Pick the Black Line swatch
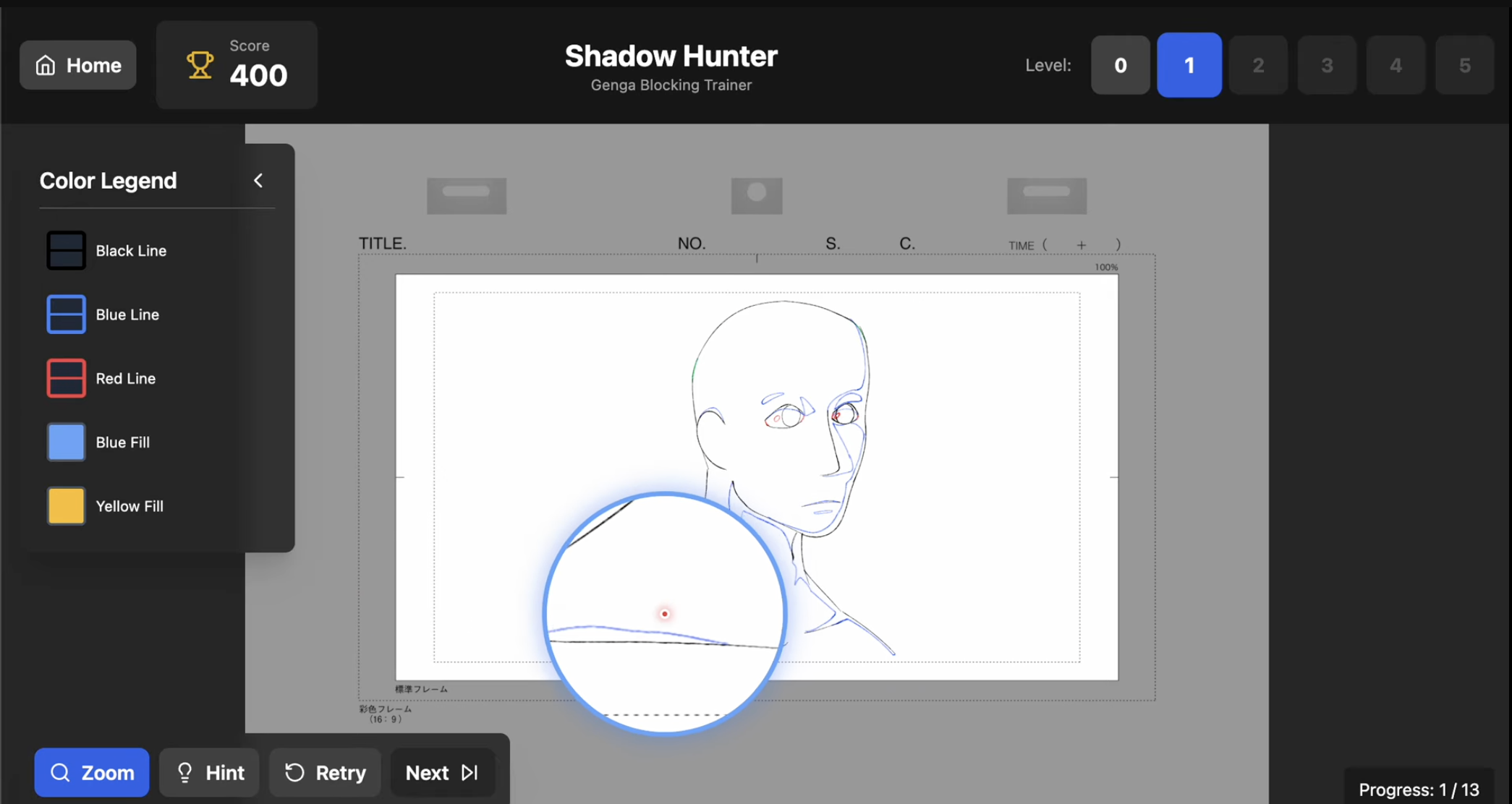This screenshot has height=804, width=1512. tap(66, 250)
